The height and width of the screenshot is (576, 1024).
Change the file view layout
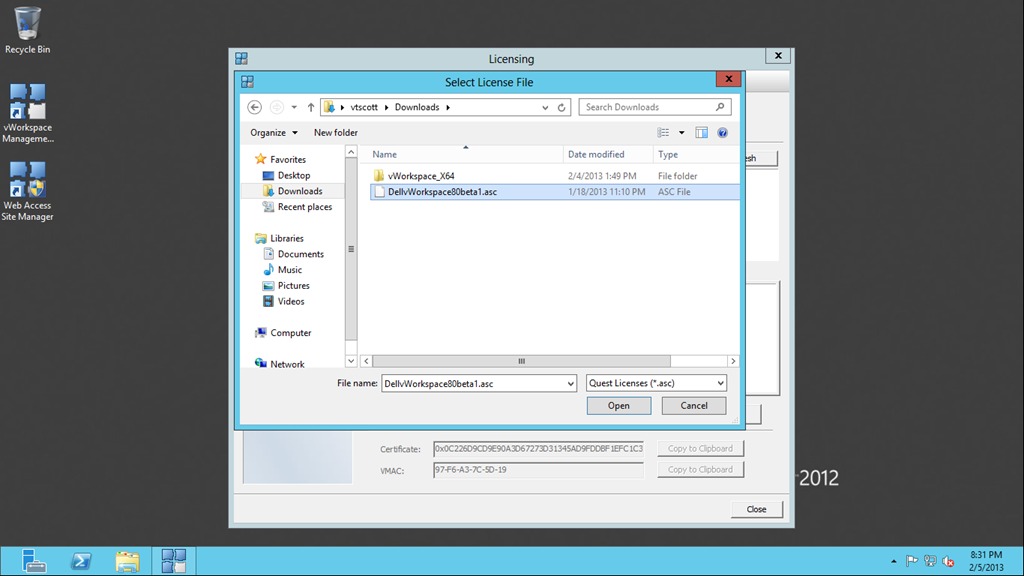(664, 133)
